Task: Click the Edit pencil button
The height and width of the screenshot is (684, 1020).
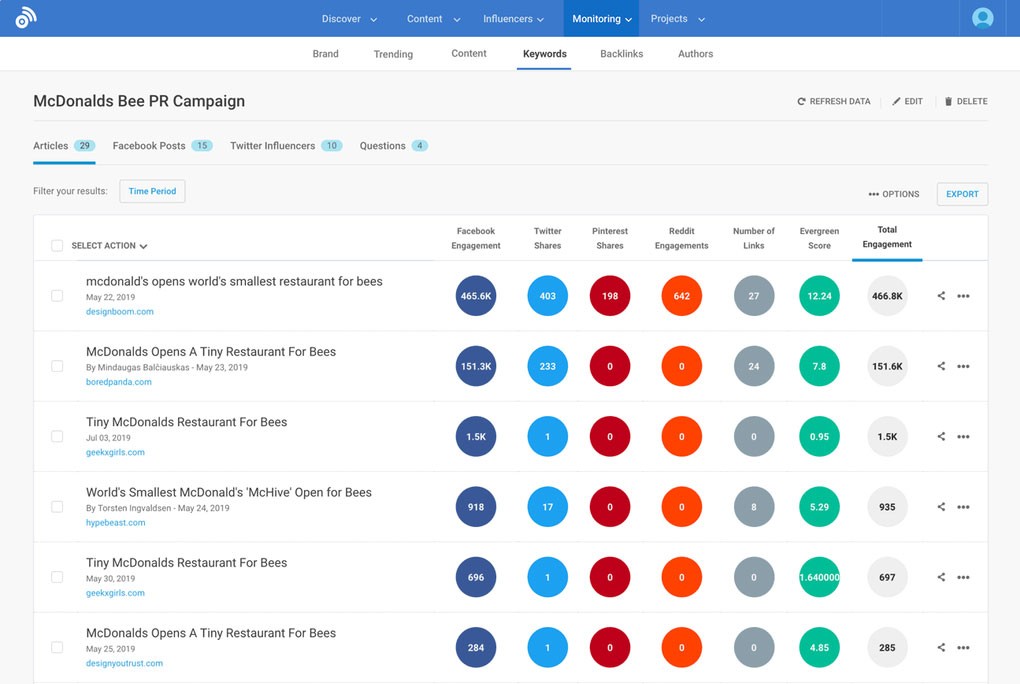Action: [x=907, y=102]
